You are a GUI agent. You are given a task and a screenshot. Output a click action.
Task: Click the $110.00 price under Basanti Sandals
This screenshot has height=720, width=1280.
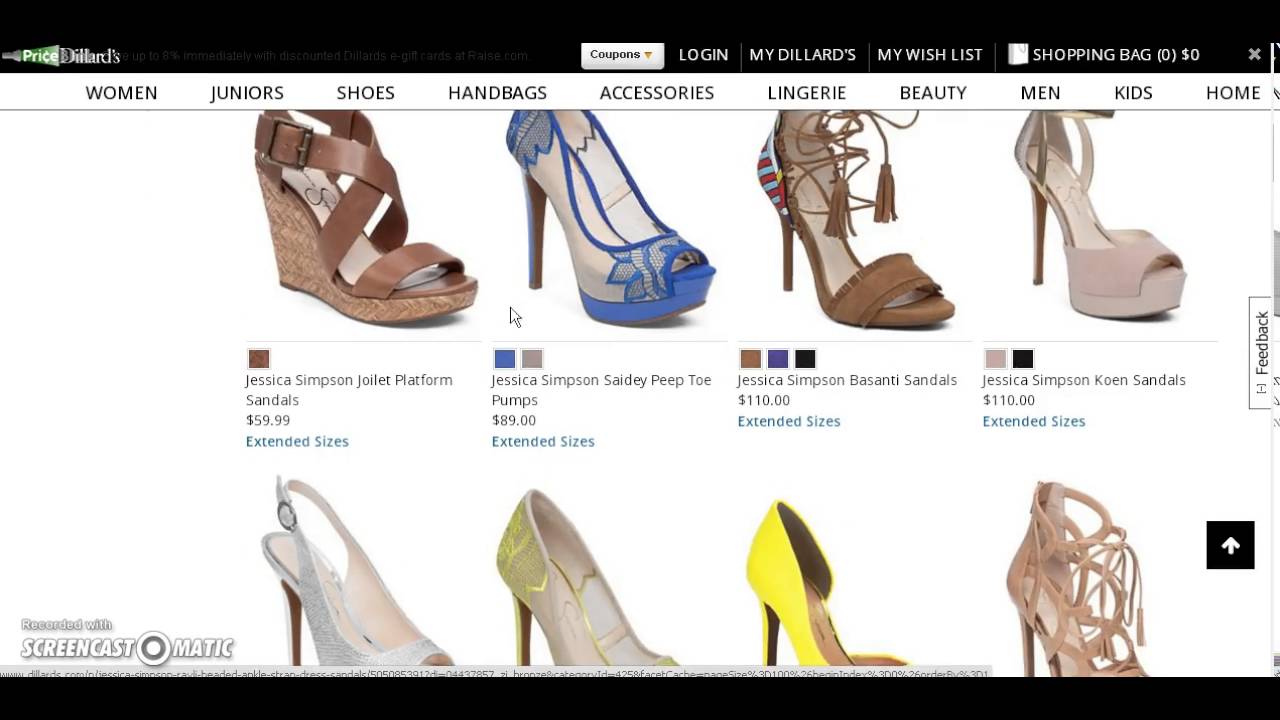point(764,400)
